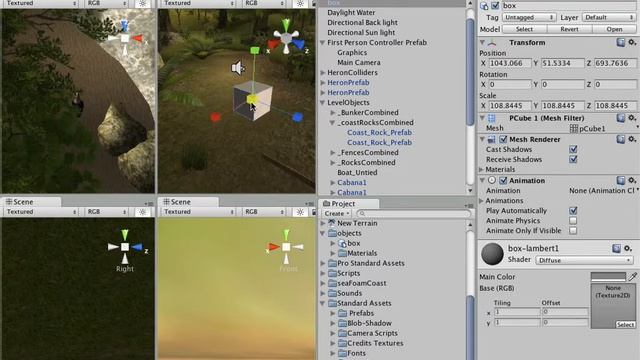Click Mesh Renderer help book icon

[x=621, y=140]
